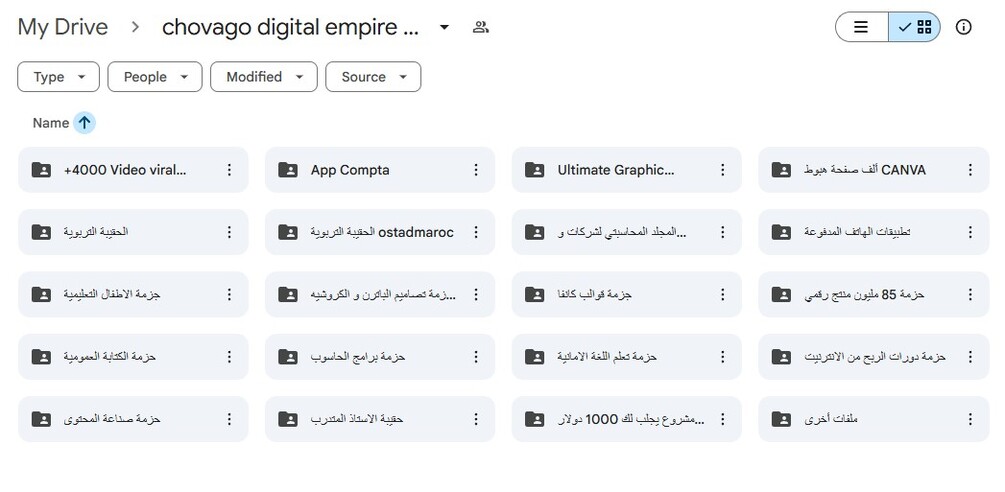Screen dimensions: 1005x492
Task: Open the Ultimate Graphic folder
Action: pyautogui.click(x=615, y=170)
